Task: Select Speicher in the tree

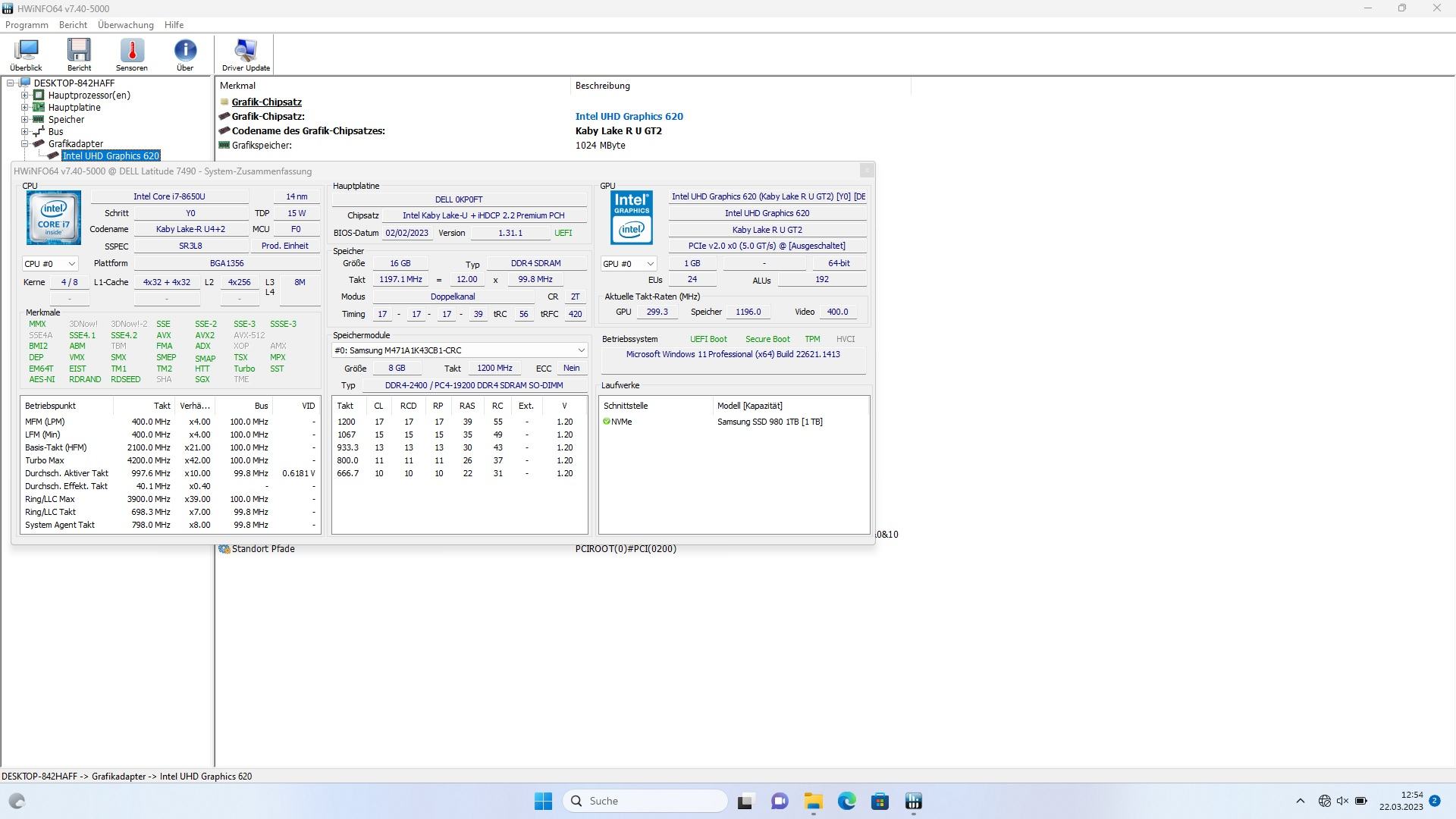Action: click(66, 120)
